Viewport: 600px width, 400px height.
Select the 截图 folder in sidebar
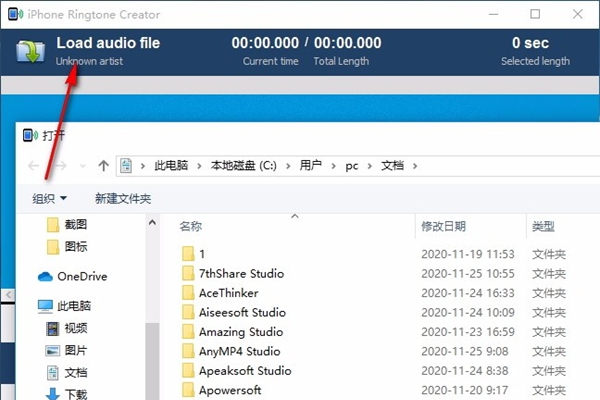(67, 225)
